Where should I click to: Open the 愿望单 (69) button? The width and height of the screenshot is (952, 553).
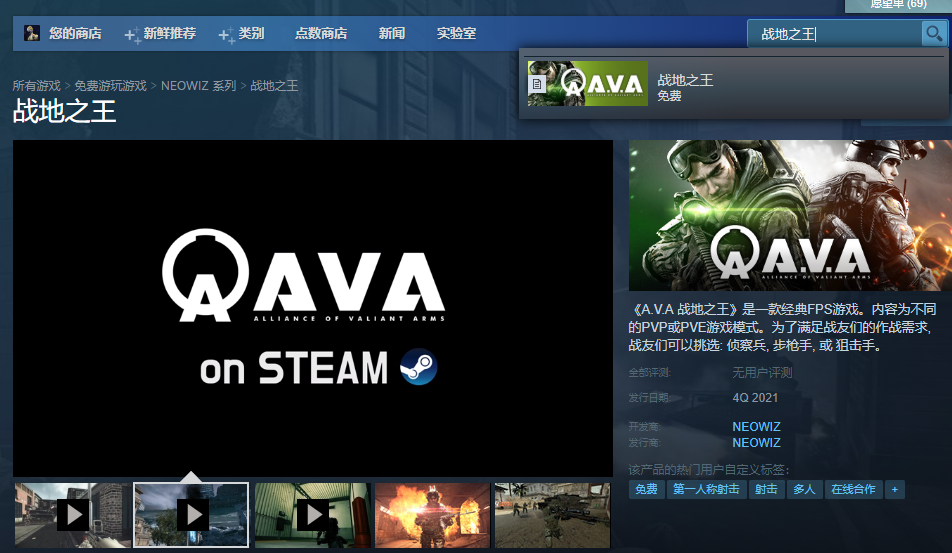[x=898, y=5]
